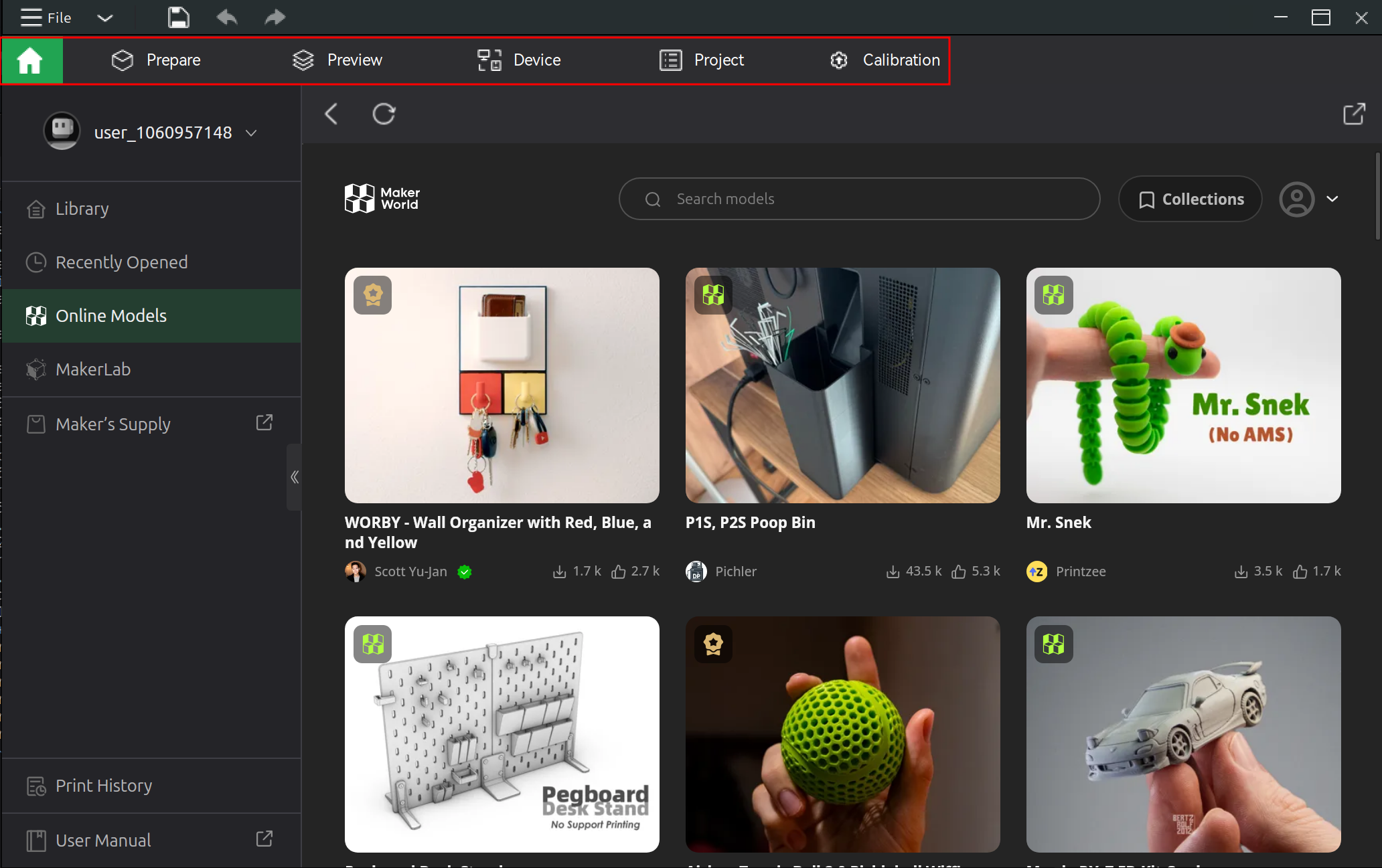Click the Mr. Snek title link
Screen dimensions: 1382x868
click(x=1059, y=523)
